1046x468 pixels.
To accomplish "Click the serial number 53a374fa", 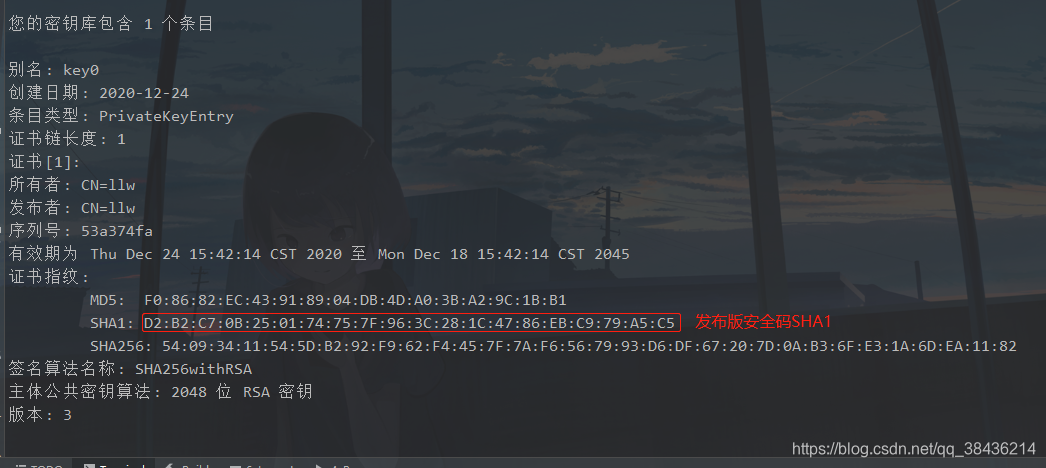I will [117, 231].
